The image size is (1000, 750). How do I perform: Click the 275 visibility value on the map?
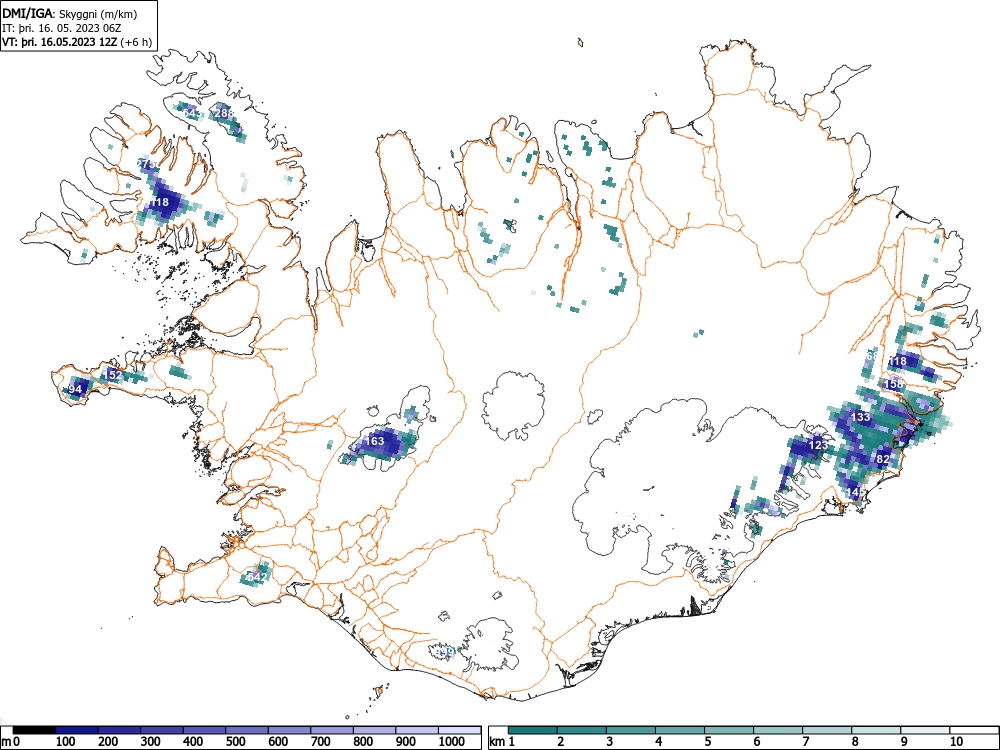coord(146,164)
